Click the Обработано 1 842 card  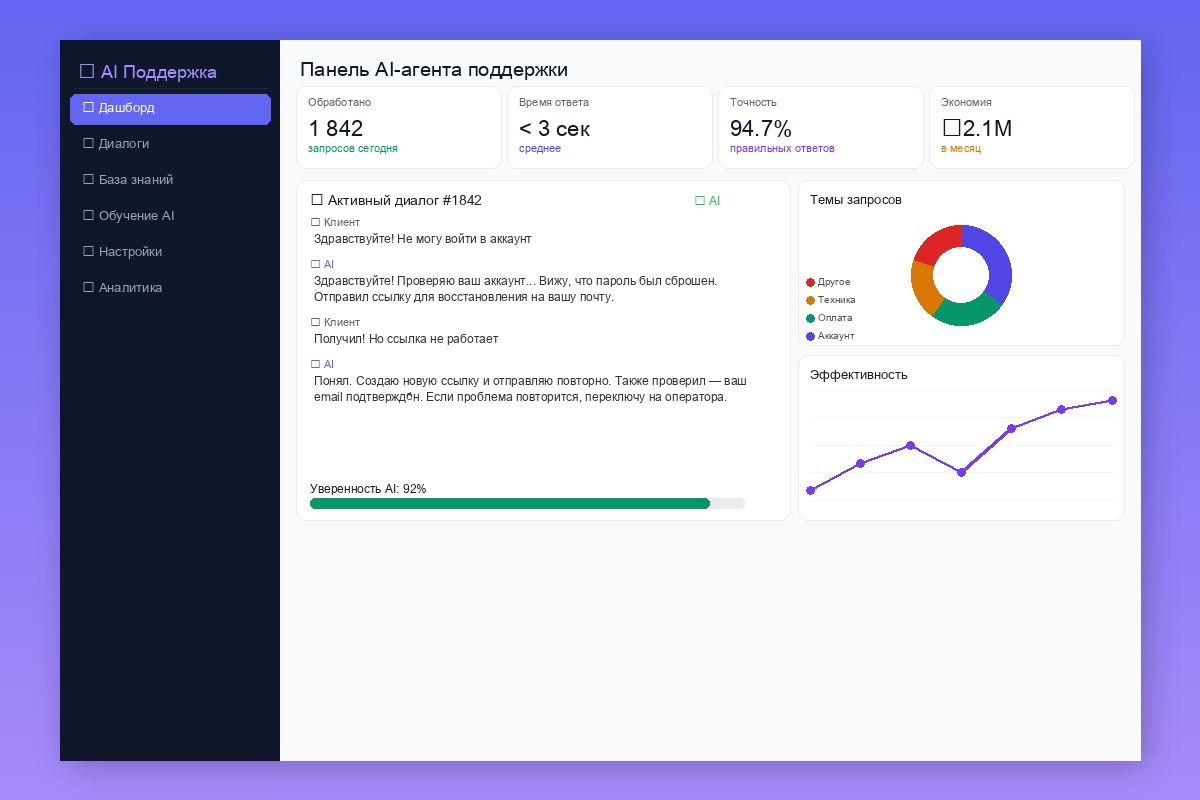click(x=399, y=127)
